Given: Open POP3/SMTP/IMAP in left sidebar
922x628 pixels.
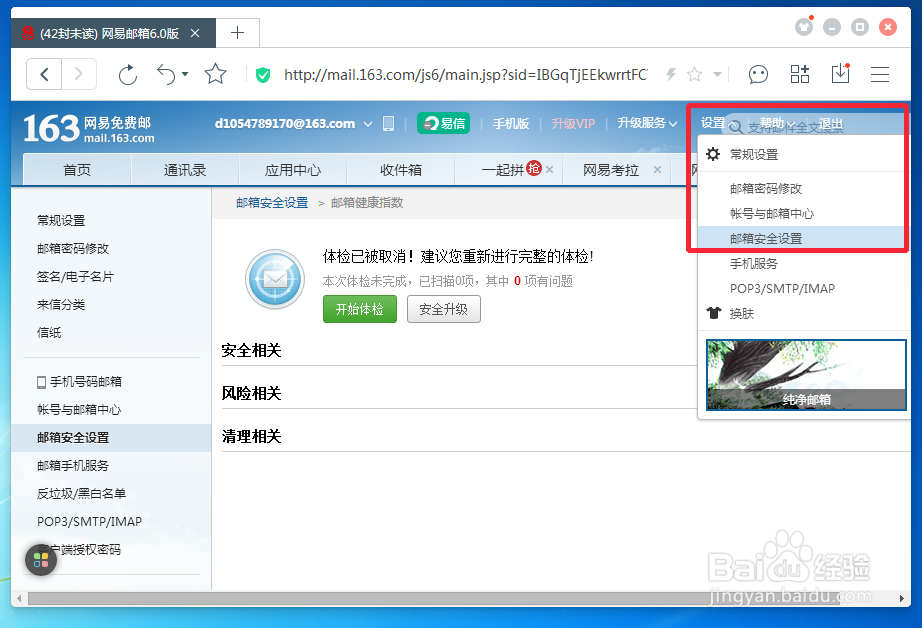Looking at the screenshot, I should [89, 522].
